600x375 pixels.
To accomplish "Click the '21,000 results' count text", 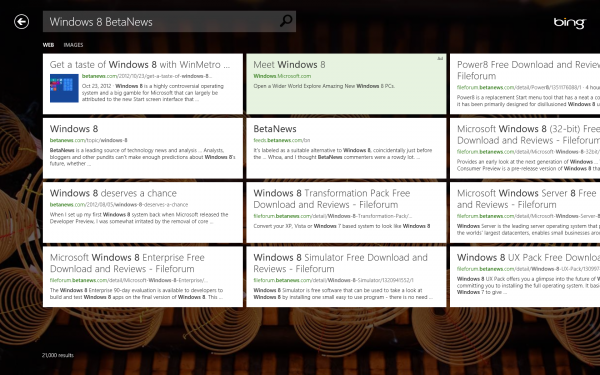I will 58,355.
